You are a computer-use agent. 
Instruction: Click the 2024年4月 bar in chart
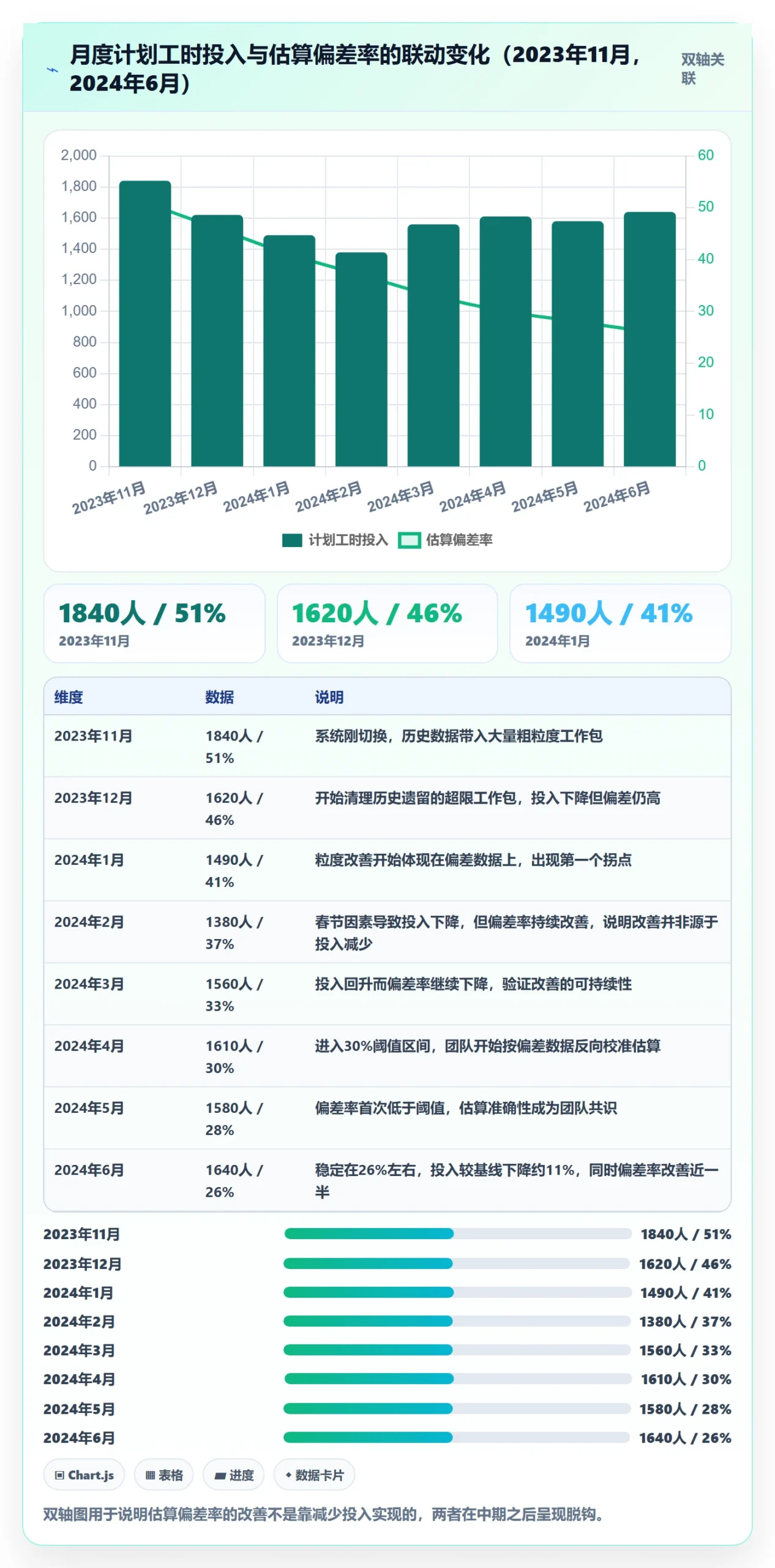coord(505,341)
